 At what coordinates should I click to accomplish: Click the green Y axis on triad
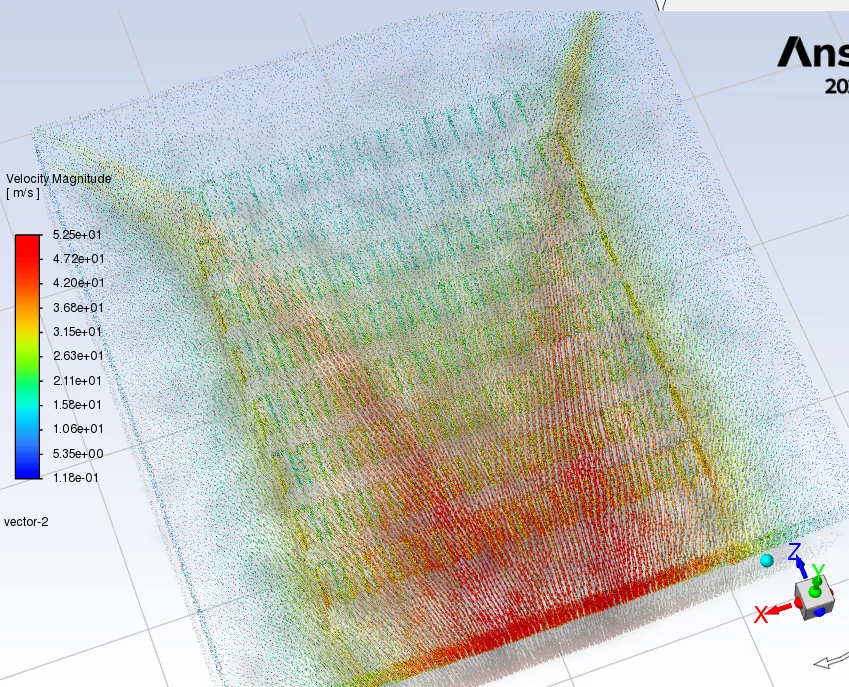817,580
